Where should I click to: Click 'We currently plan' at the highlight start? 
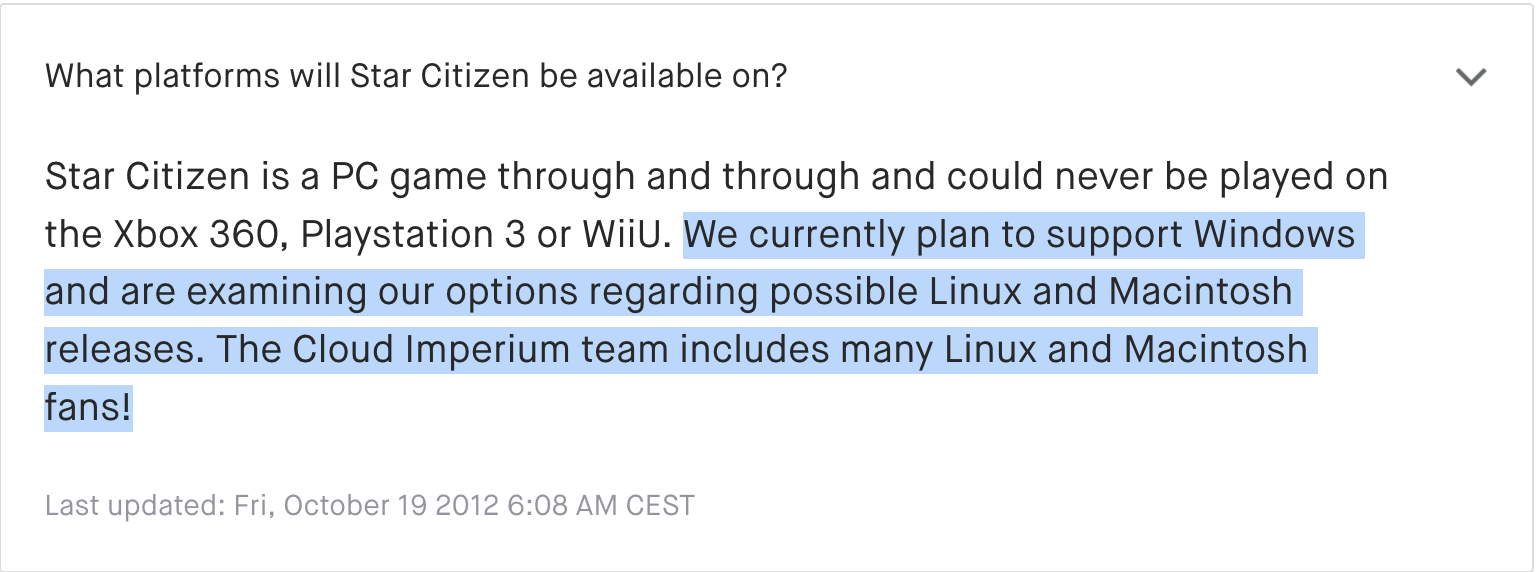844,235
